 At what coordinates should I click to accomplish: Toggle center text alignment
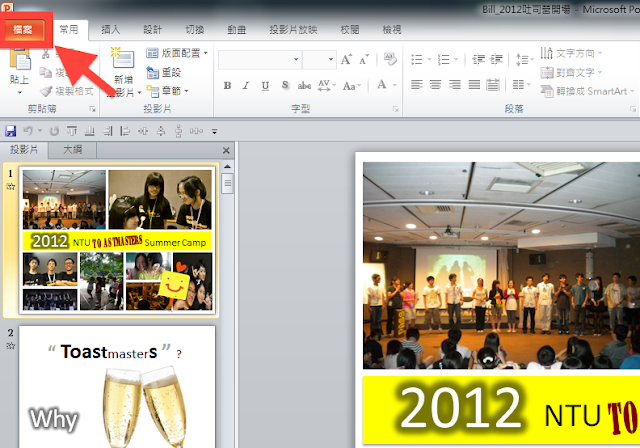click(436, 85)
